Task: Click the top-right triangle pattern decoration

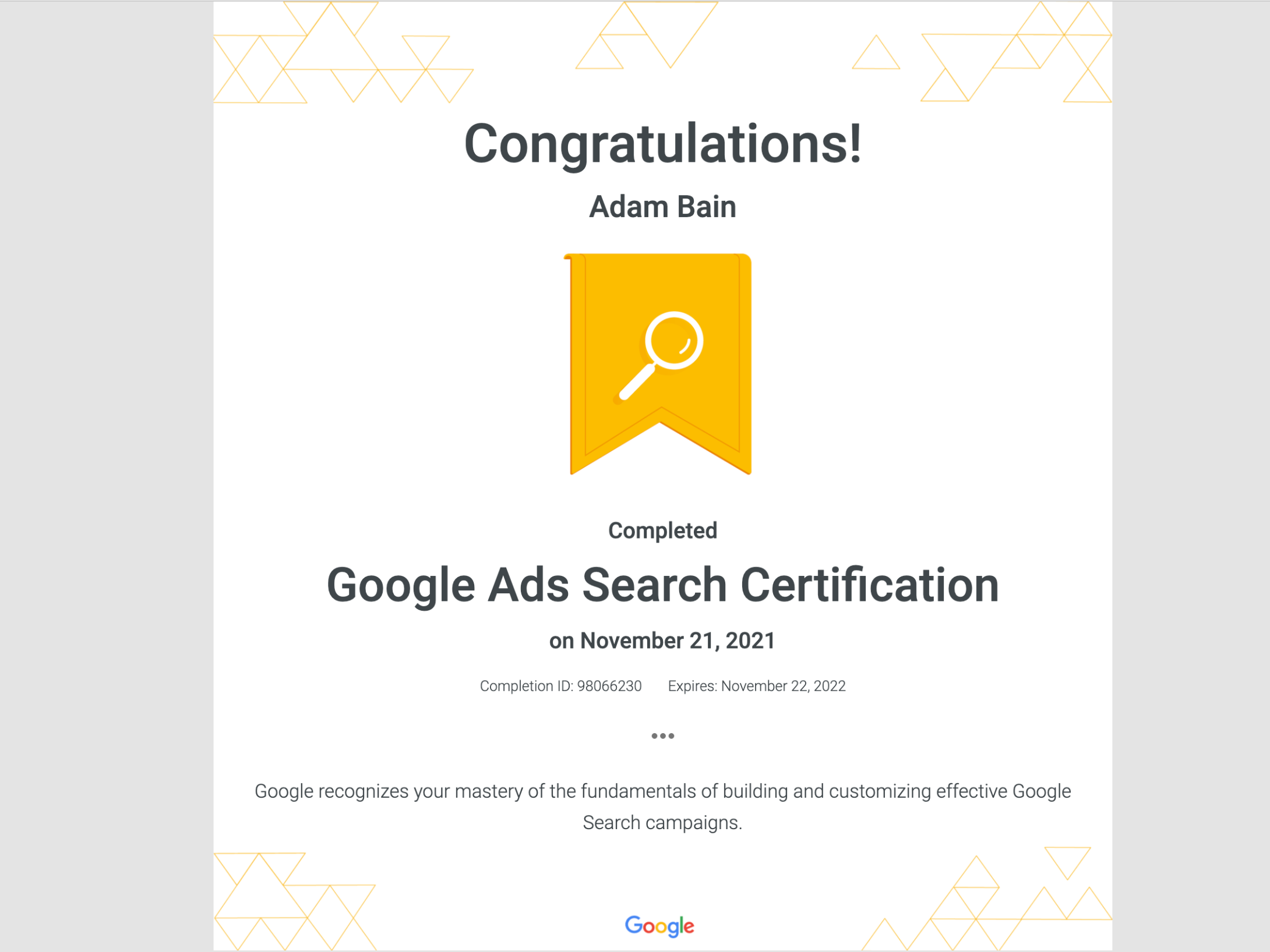Action: 982,52
